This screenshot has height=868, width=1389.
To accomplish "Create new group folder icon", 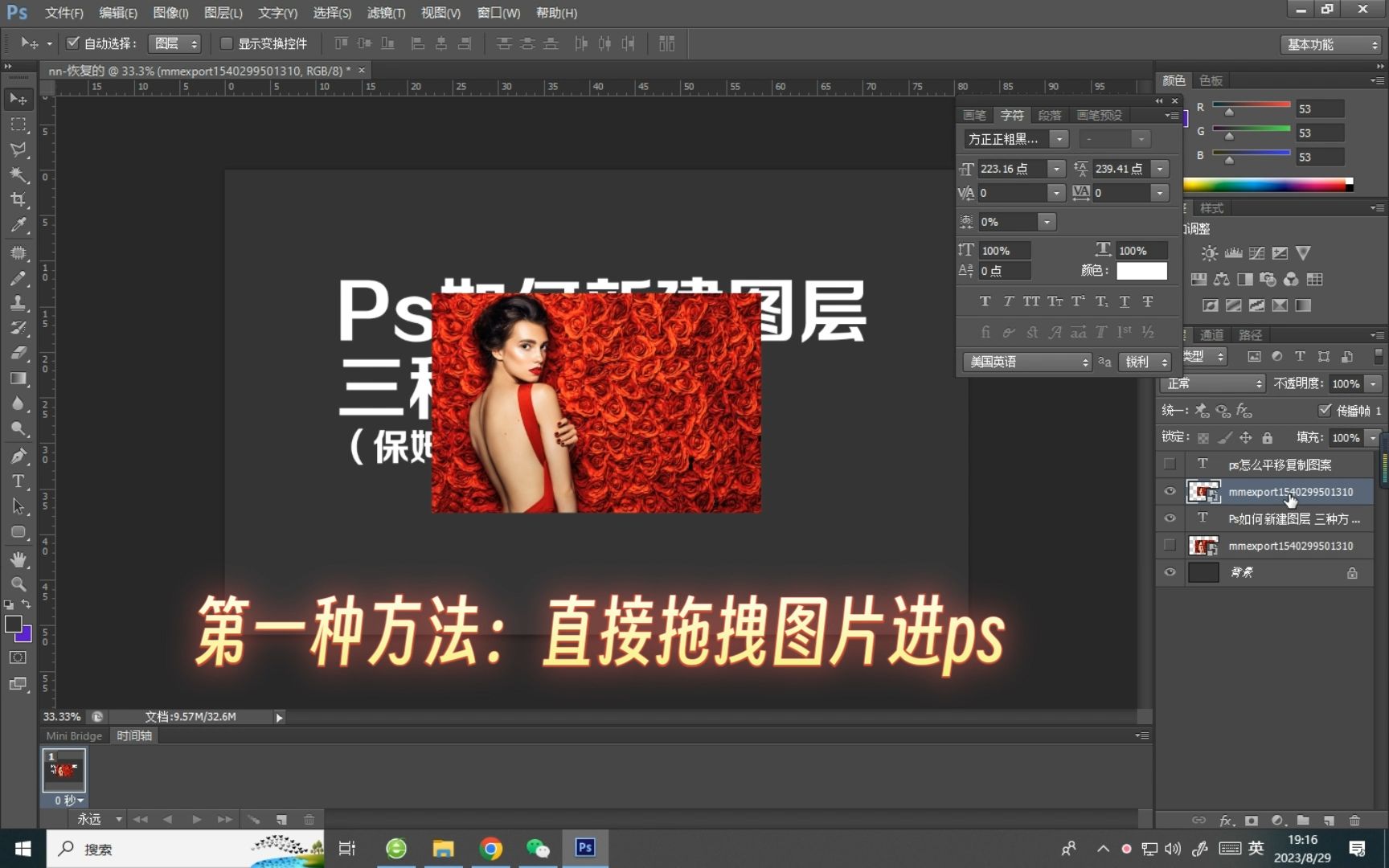I will [x=1303, y=820].
